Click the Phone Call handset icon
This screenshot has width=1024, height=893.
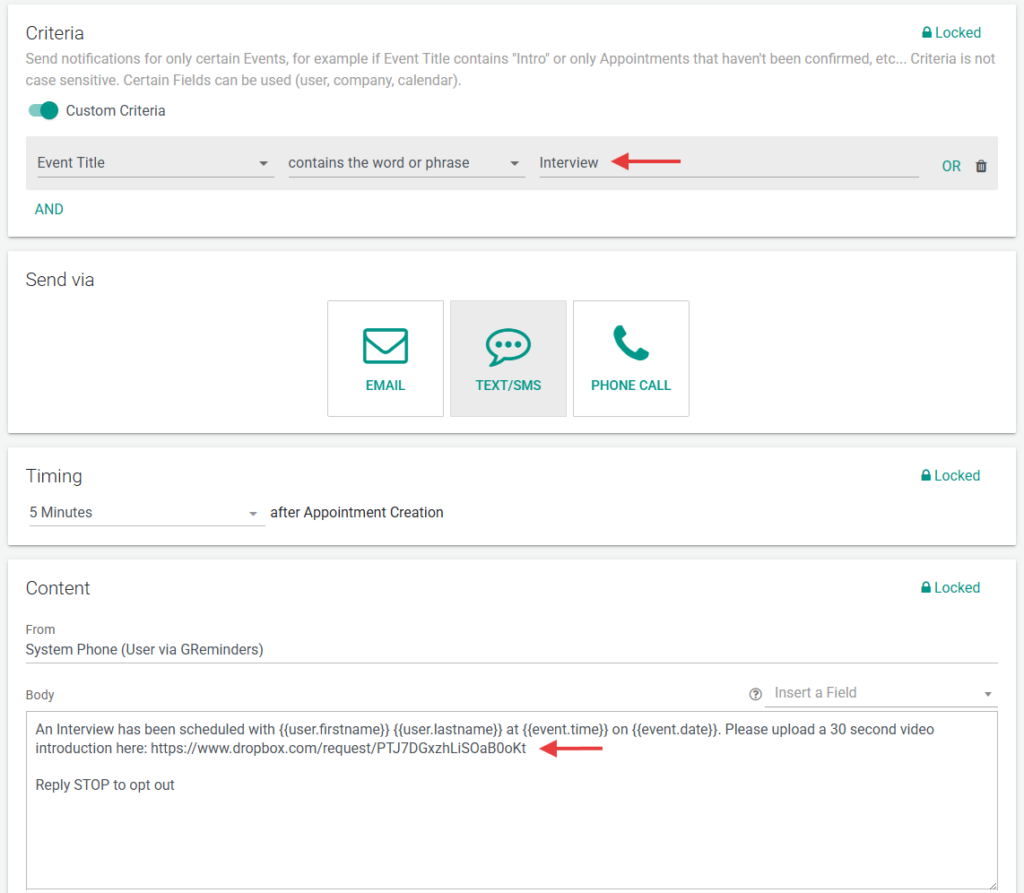pyautogui.click(x=631, y=344)
